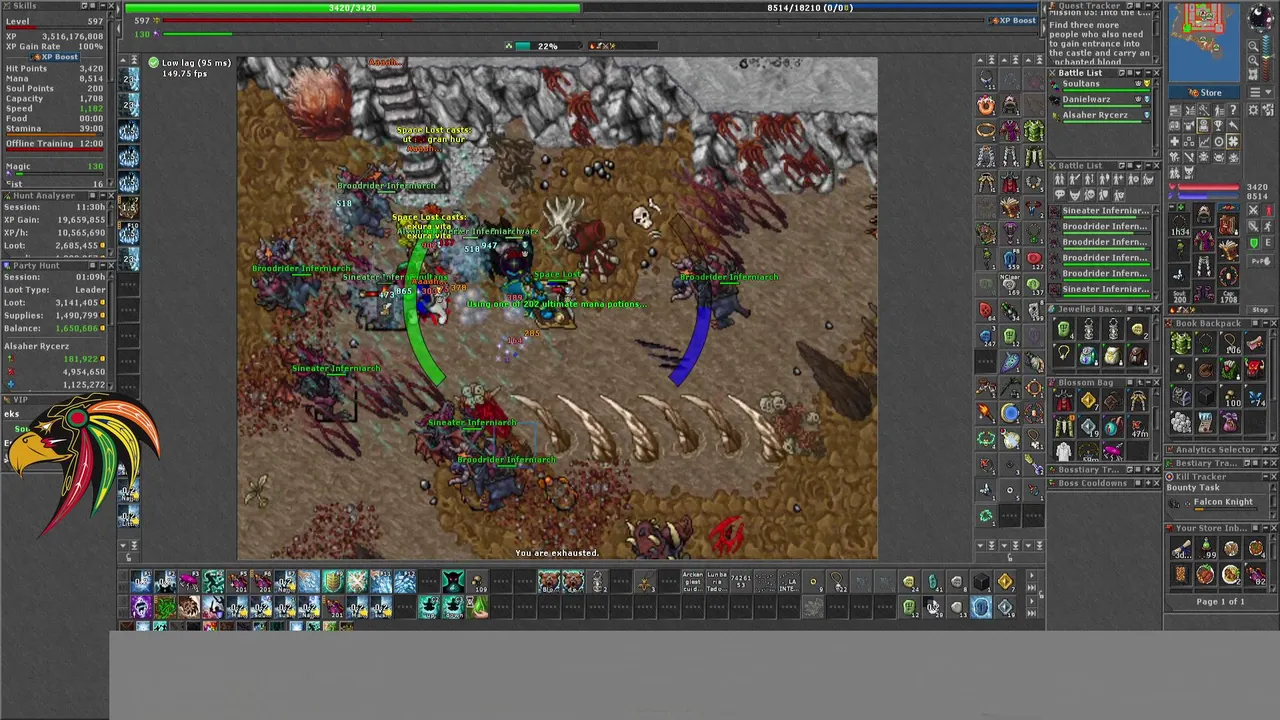Click the Party Hunt panel title
Screen dimensions: 1280x720
click(36, 266)
